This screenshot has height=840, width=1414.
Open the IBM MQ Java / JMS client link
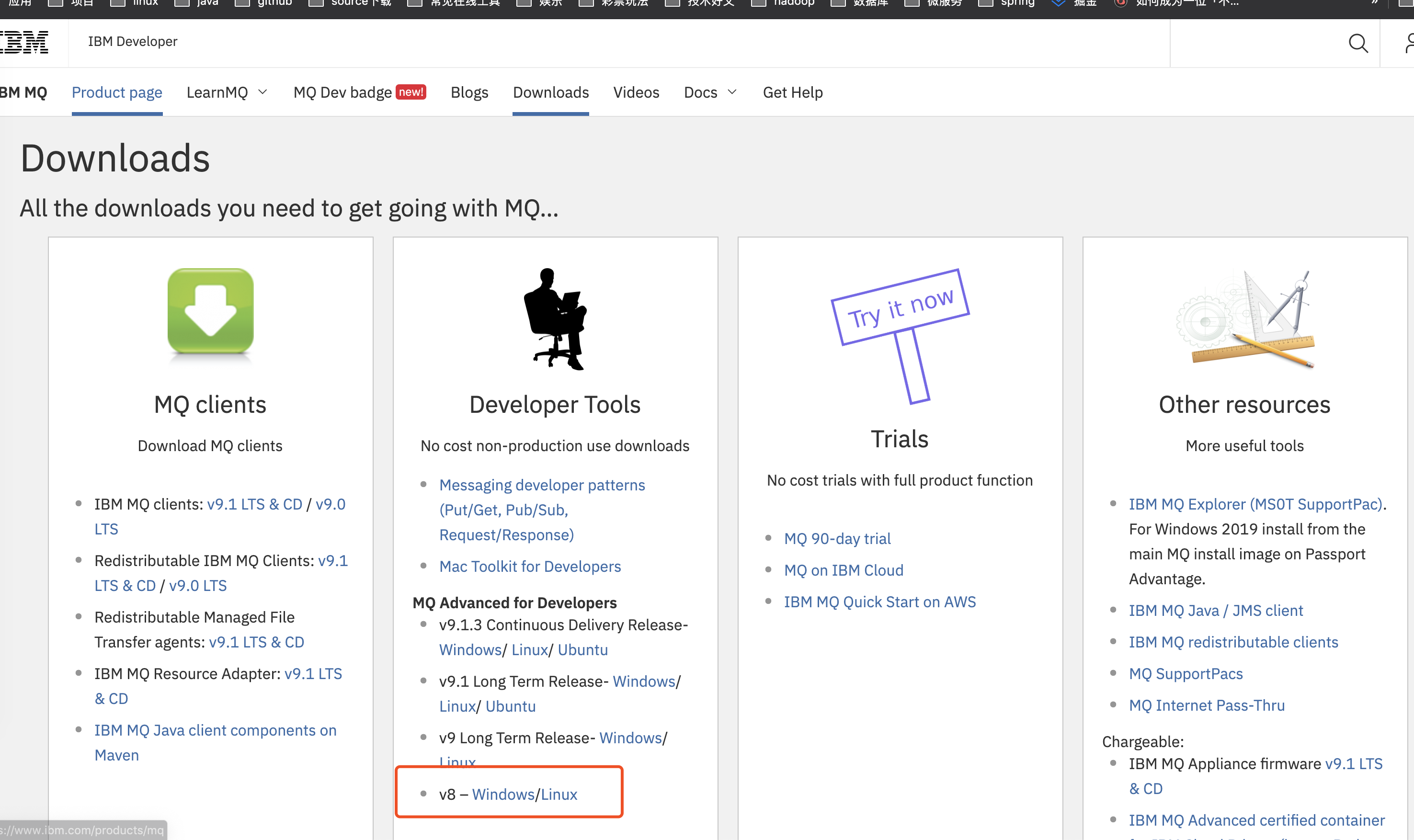(x=1216, y=610)
